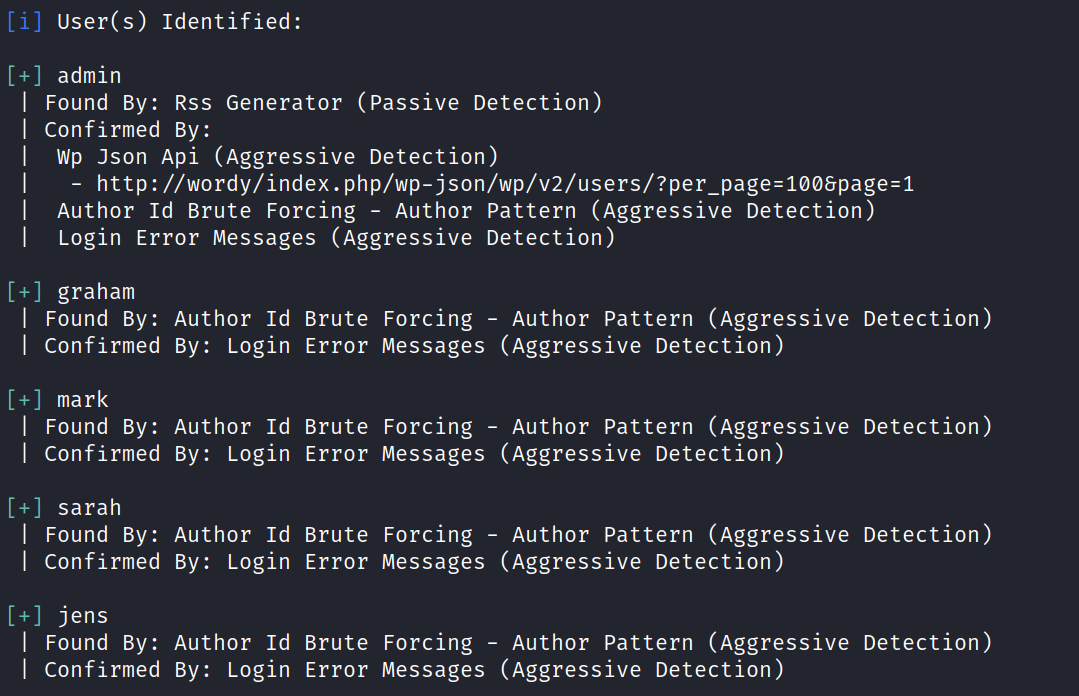Click the [i] info marker at top

24,21
